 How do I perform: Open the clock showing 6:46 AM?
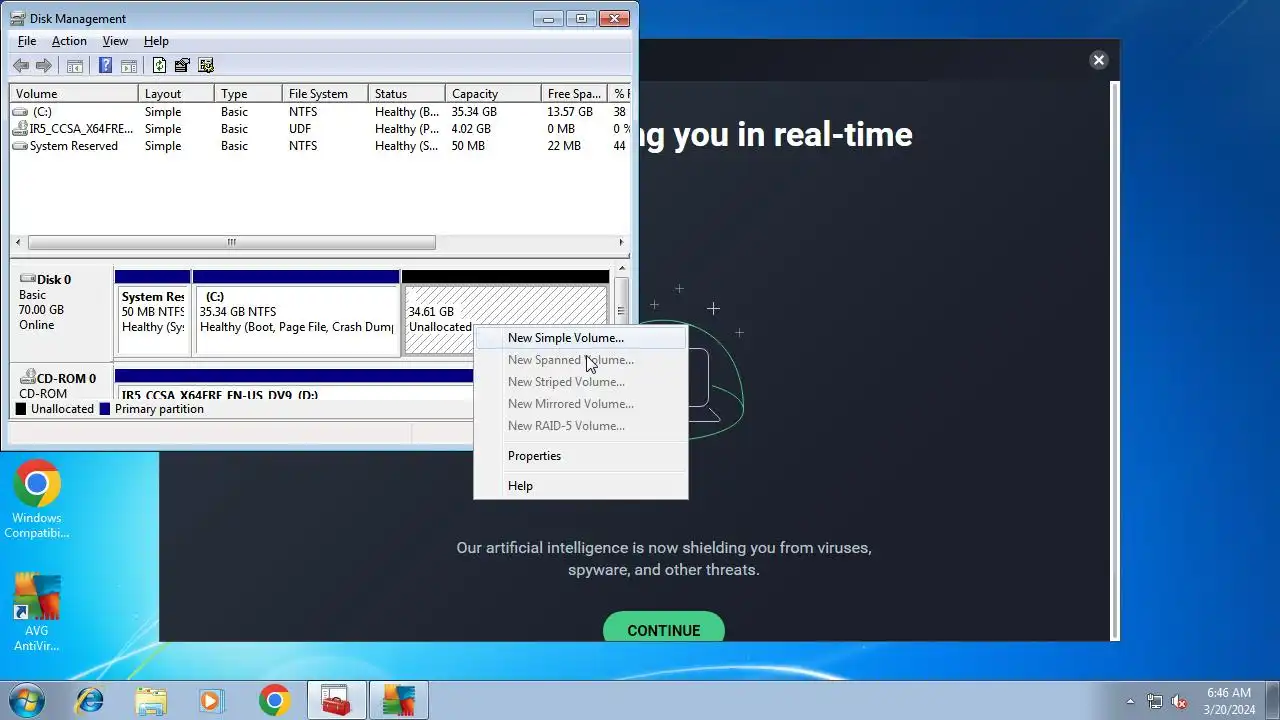click(1229, 701)
